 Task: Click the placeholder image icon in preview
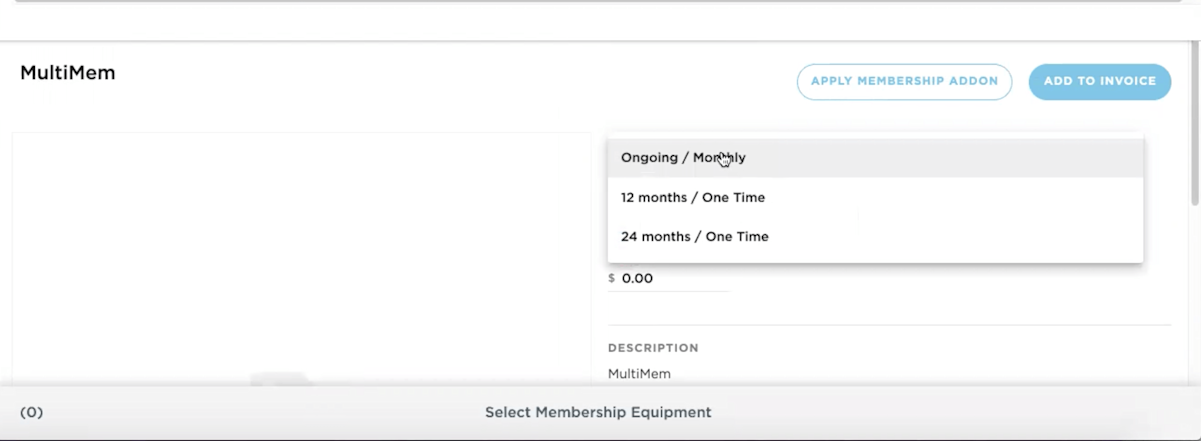pyautogui.click(x=277, y=379)
